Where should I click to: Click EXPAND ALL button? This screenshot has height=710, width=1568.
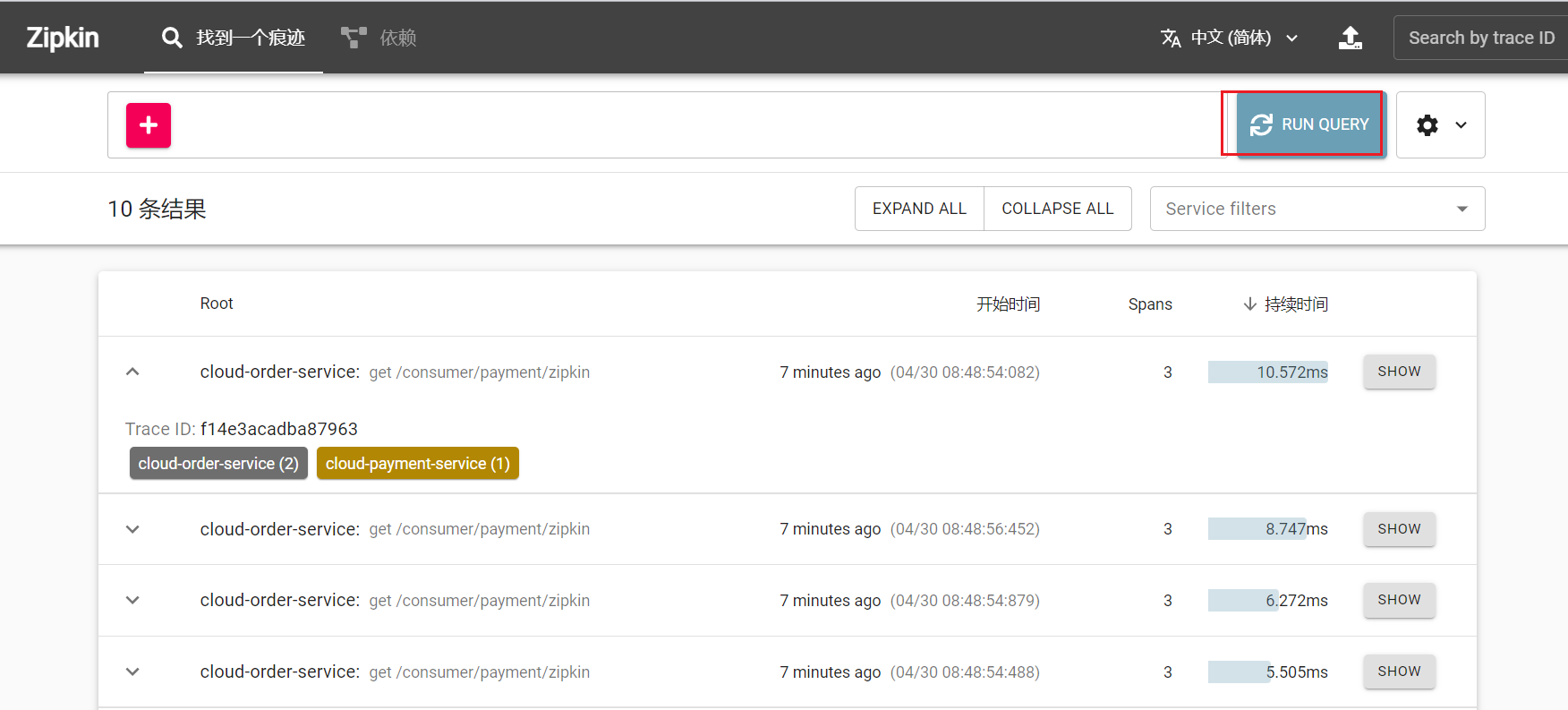pyautogui.click(x=919, y=209)
